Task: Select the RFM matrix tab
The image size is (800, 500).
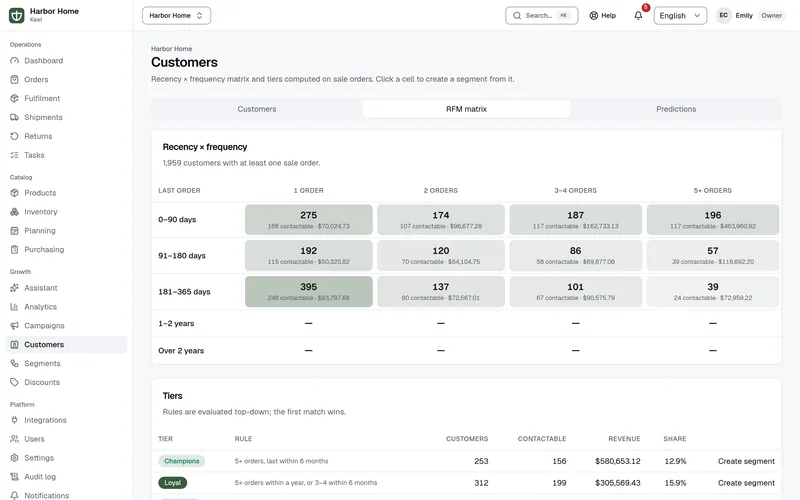Action: coord(466,109)
